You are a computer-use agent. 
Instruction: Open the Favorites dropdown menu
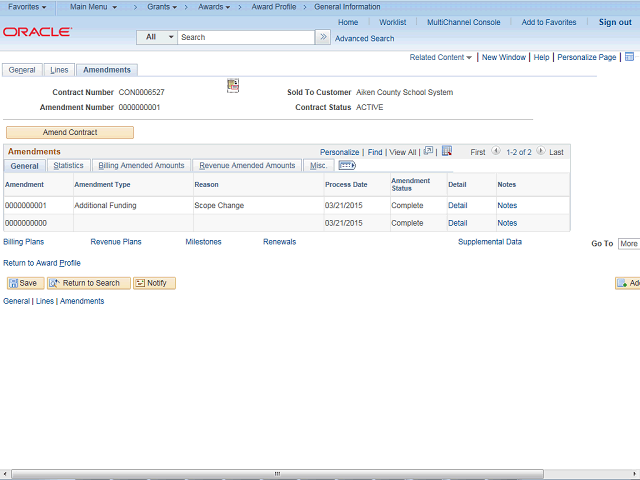(x=27, y=7)
